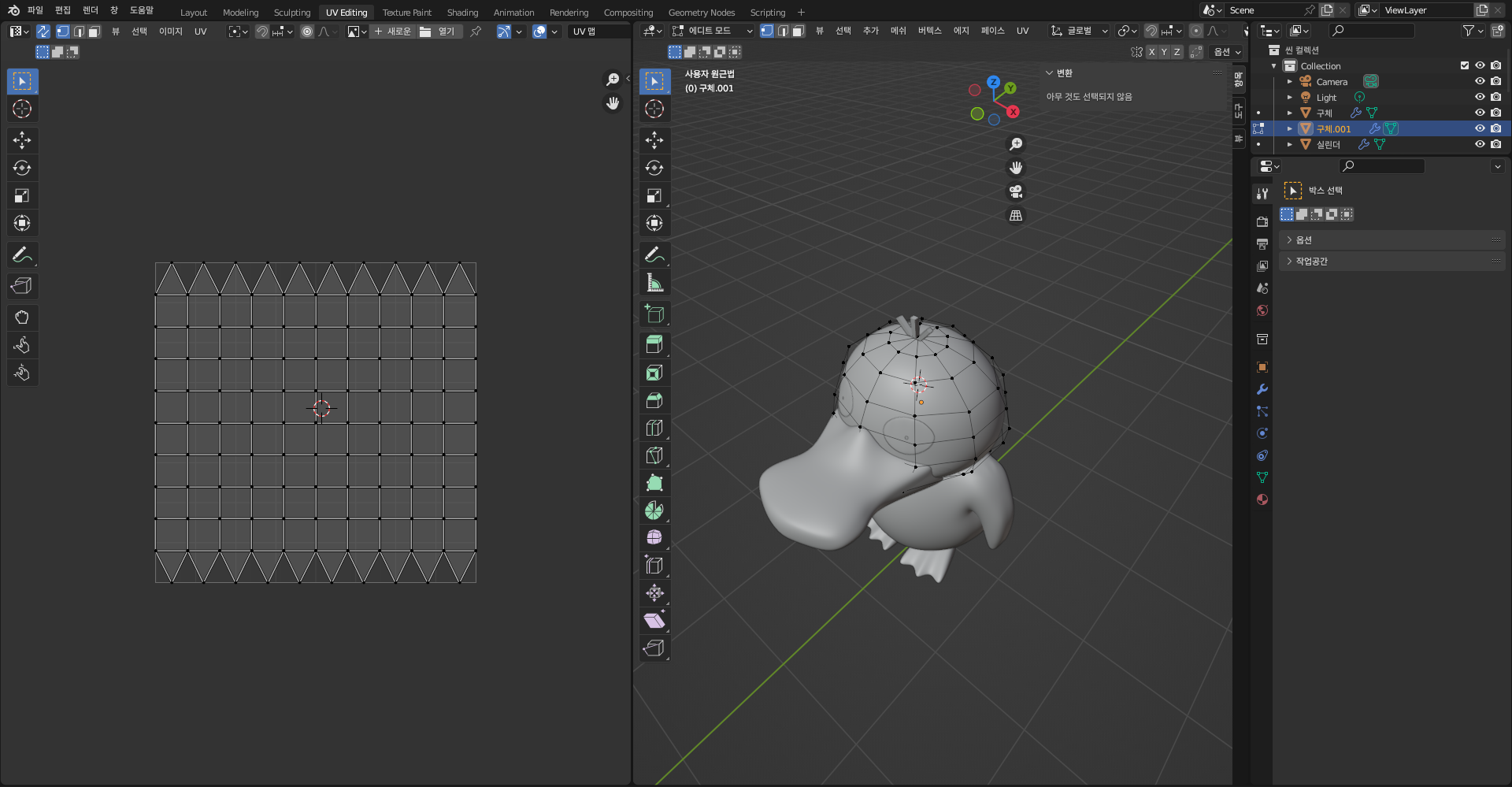The width and height of the screenshot is (1512, 787).
Task: Switch to face select mode in 3D viewport
Action: click(x=798, y=31)
